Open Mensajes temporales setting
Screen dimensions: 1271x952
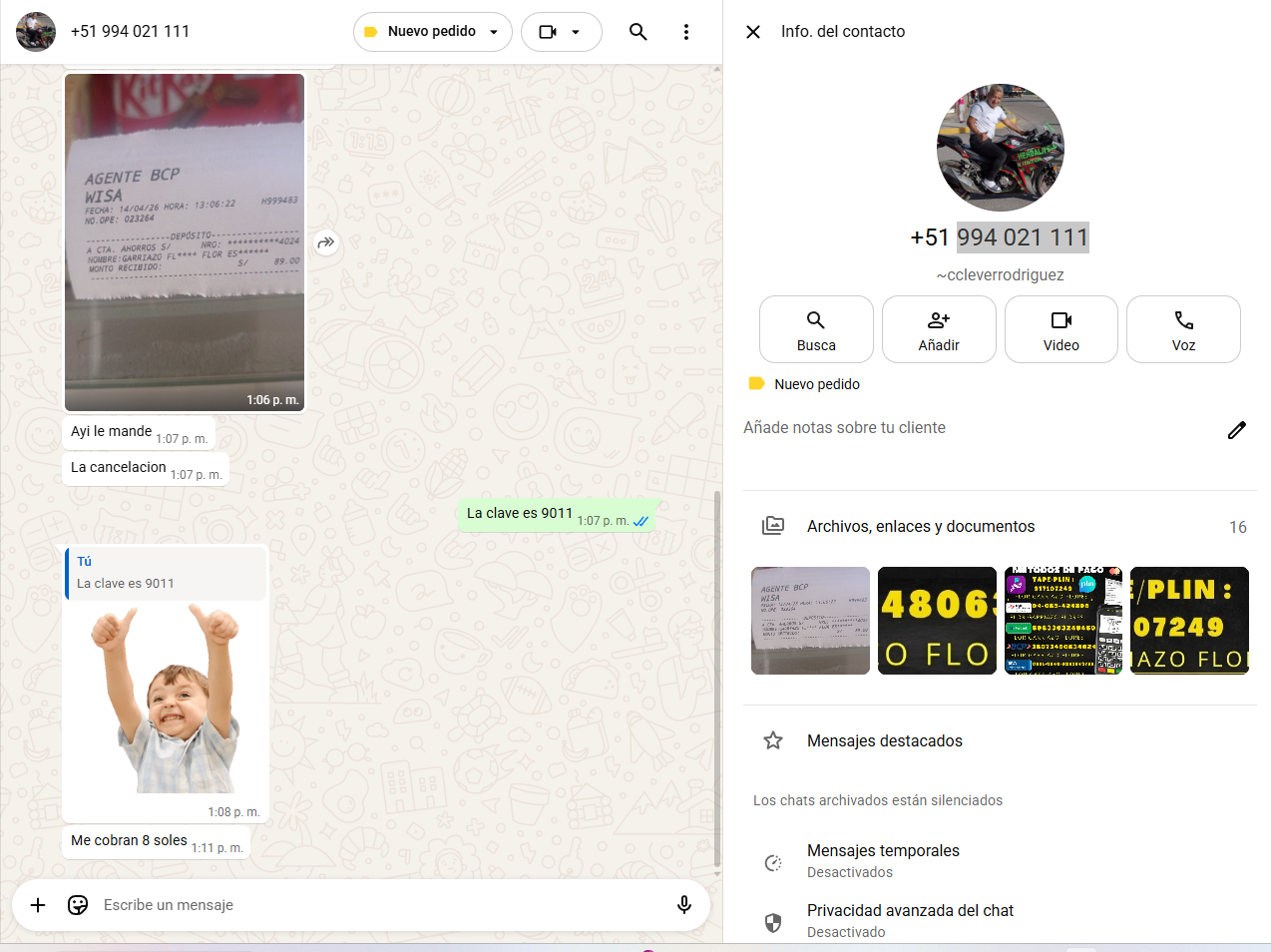[883, 860]
